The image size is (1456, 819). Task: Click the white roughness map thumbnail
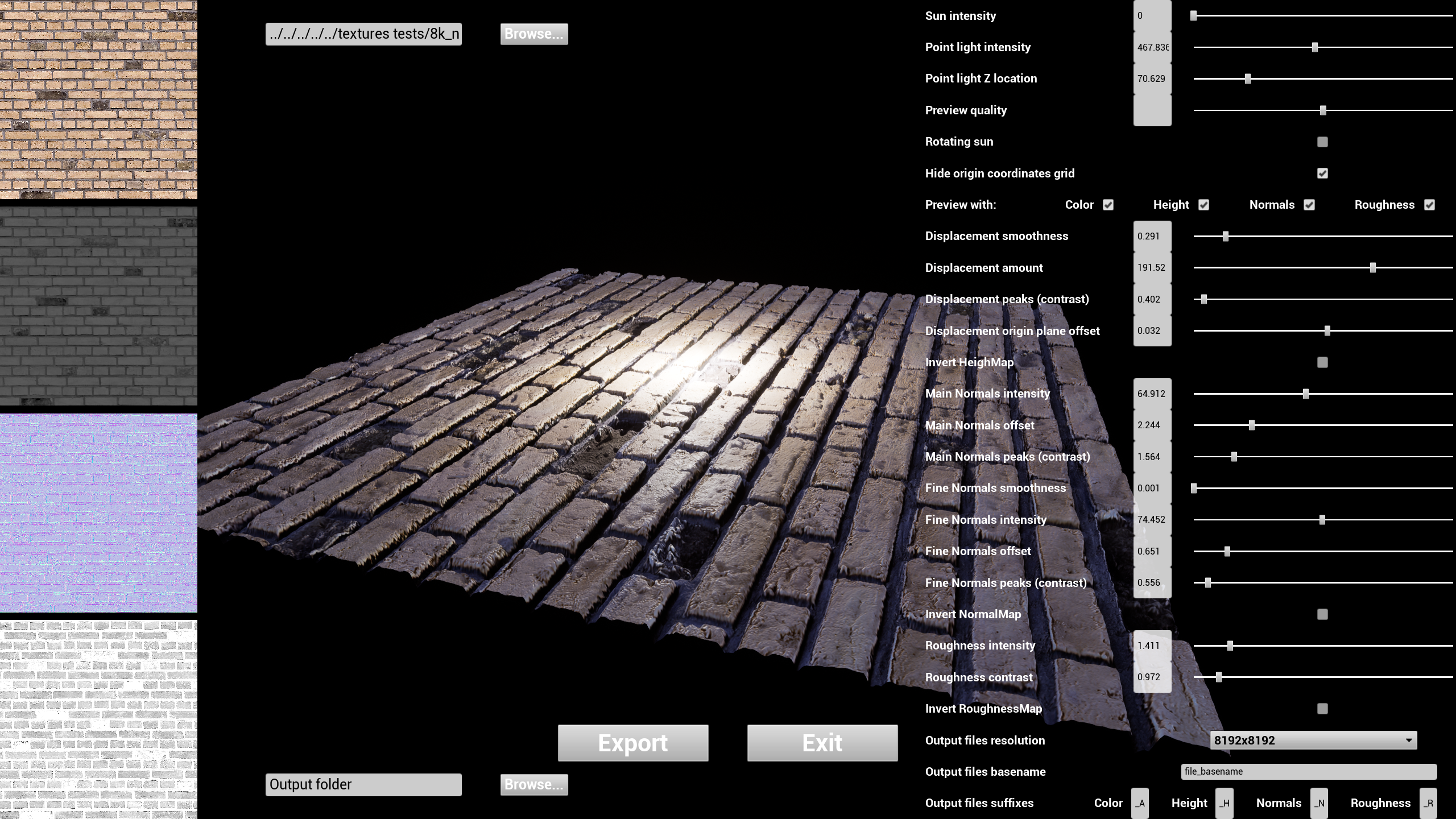(x=98, y=719)
